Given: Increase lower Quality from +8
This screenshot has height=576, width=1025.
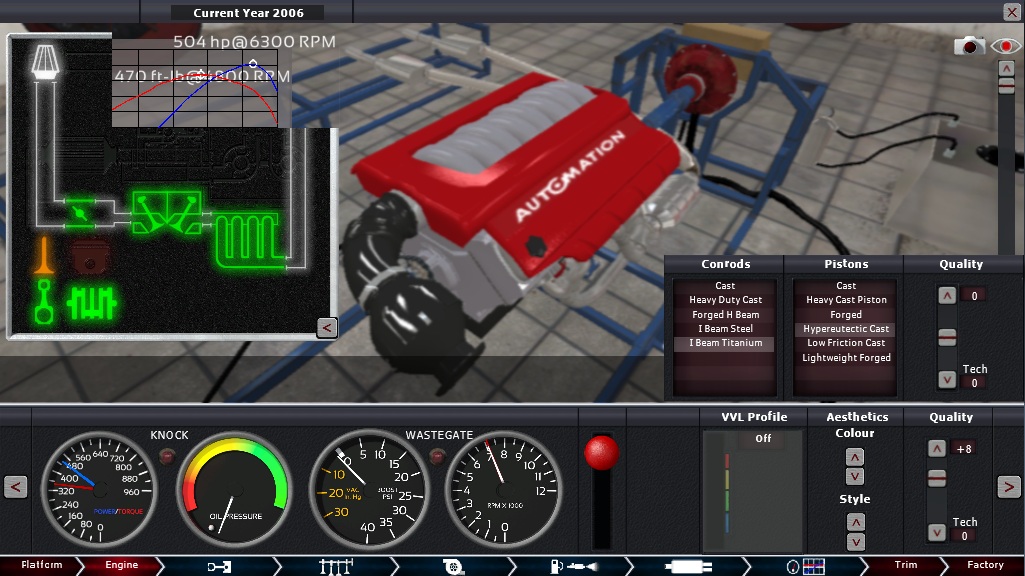Looking at the screenshot, I should coord(937,449).
